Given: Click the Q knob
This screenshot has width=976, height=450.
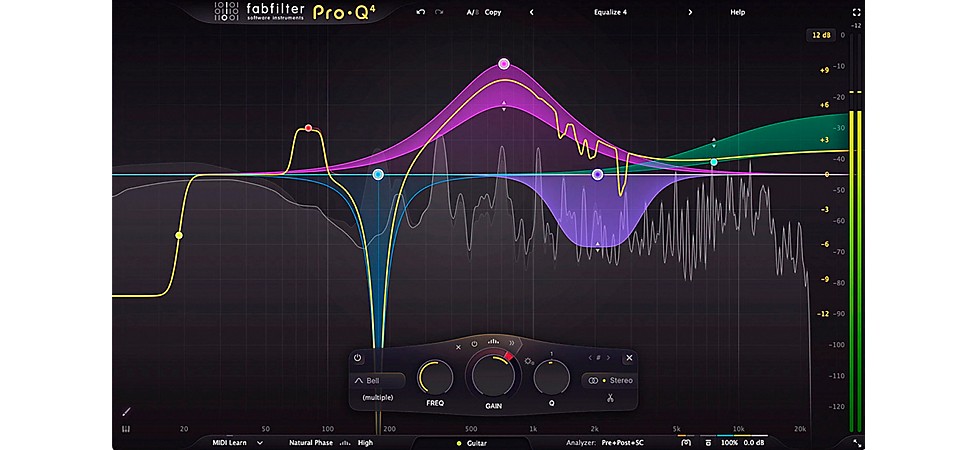Looking at the screenshot, I should [x=551, y=378].
